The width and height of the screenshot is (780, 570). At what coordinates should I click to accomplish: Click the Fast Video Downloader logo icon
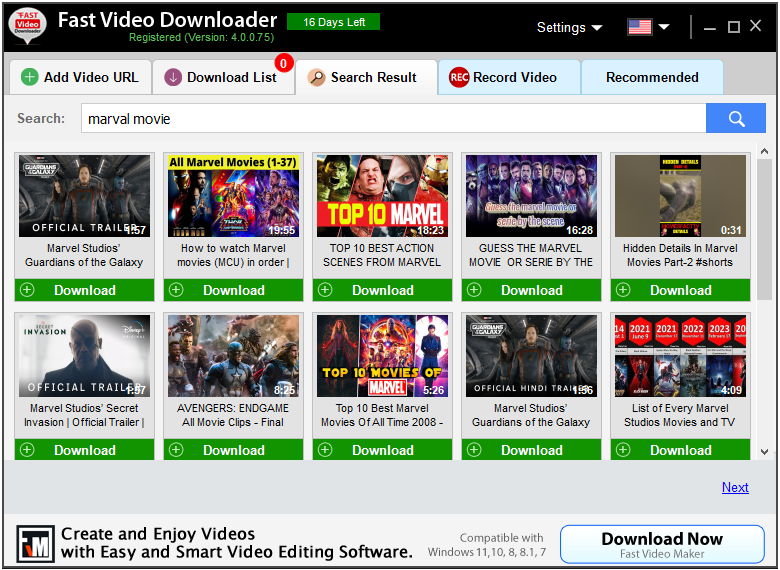pos(27,26)
